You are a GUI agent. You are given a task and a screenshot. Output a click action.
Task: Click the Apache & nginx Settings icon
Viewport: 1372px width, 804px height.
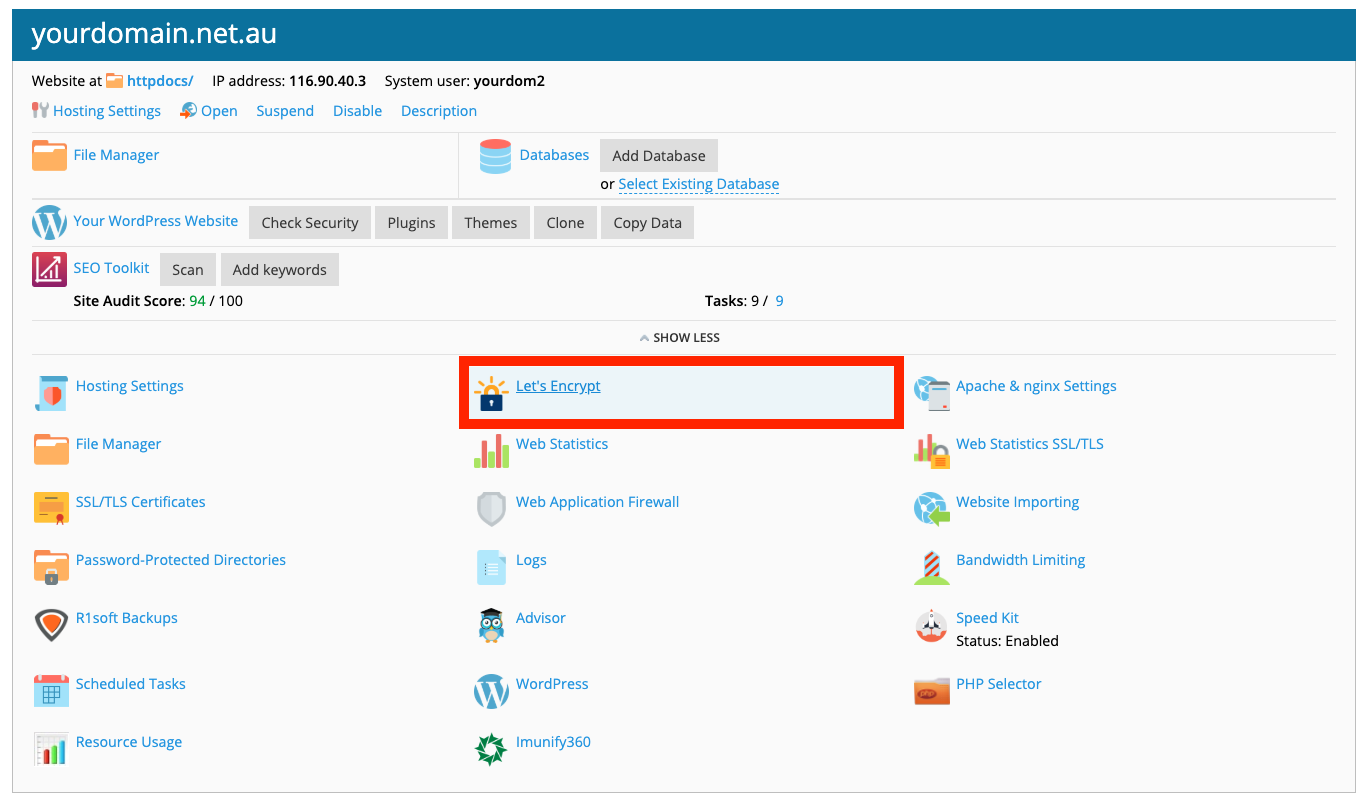(932, 394)
